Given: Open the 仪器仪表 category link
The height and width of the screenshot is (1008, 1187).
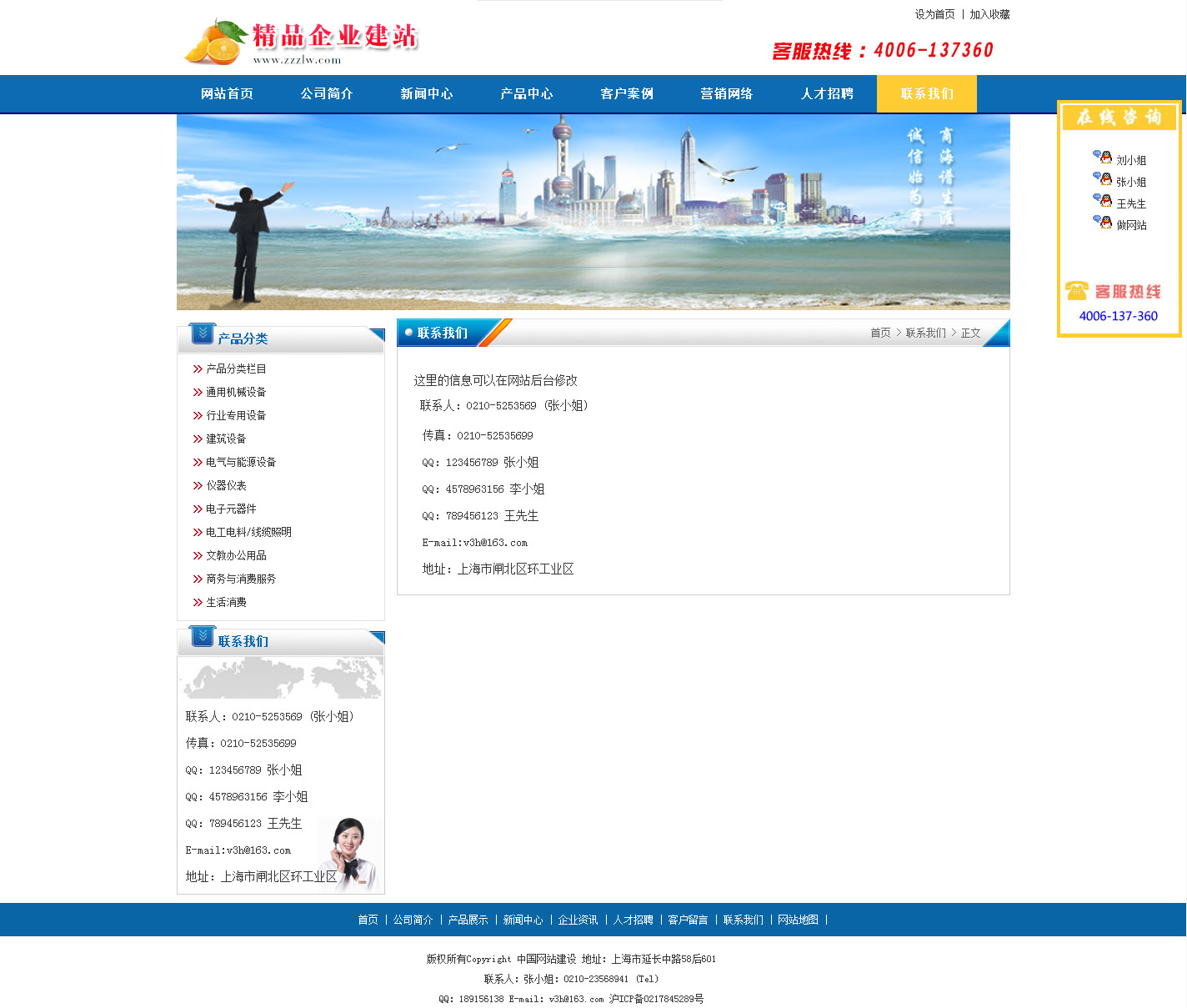Looking at the screenshot, I should pos(226,485).
